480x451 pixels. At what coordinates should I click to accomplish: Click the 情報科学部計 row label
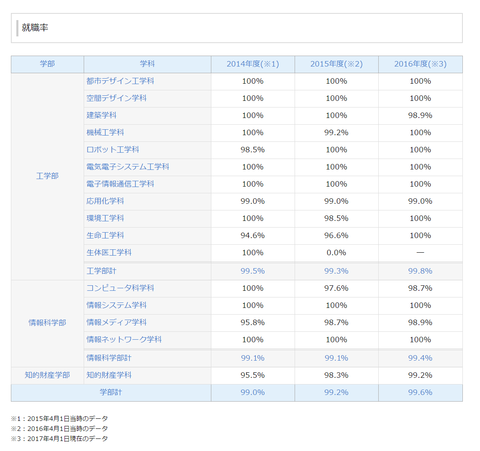coord(109,358)
